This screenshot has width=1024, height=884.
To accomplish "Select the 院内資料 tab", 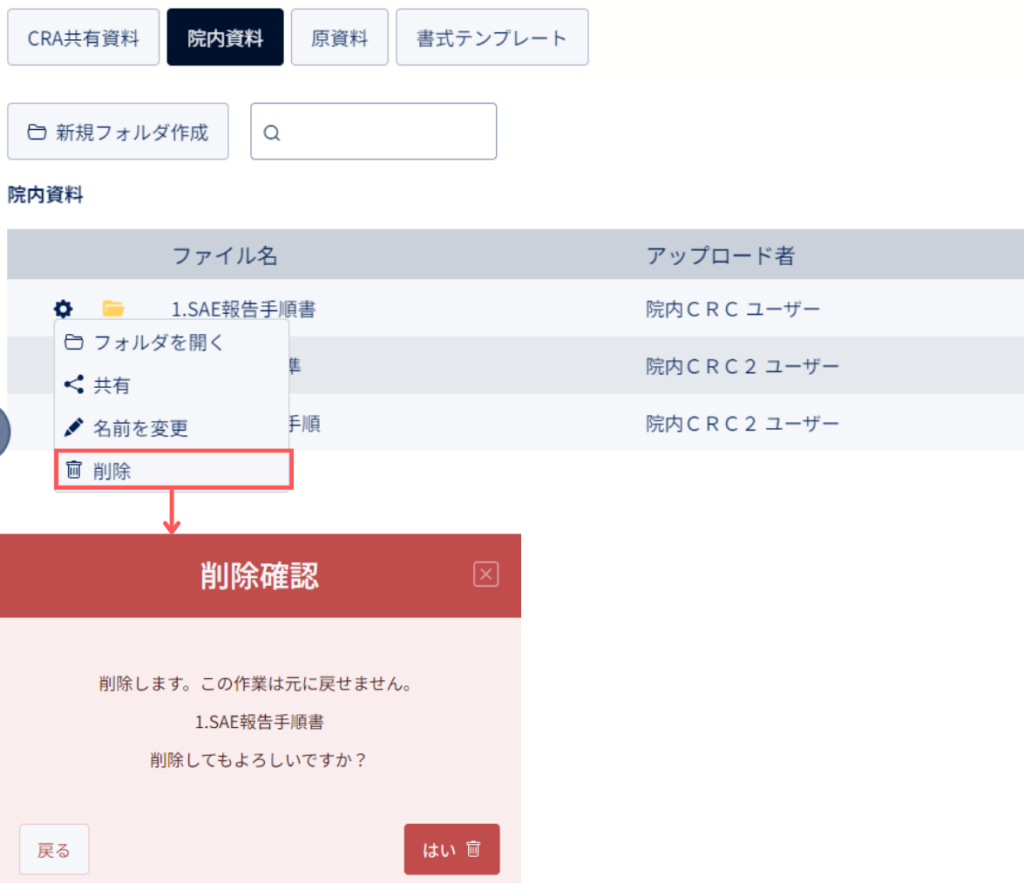I will [225, 37].
